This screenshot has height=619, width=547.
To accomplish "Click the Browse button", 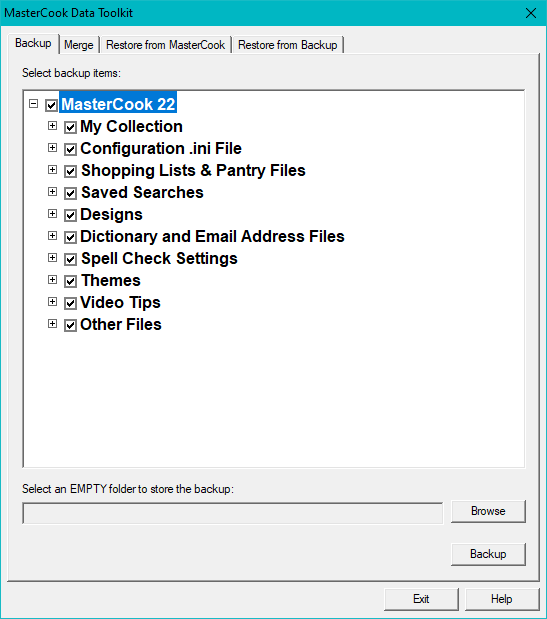I will (x=488, y=511).
